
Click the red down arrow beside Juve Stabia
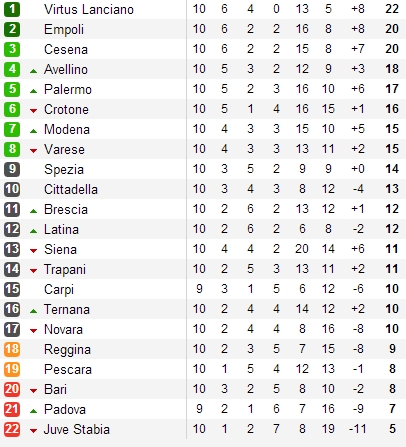(x=33, y=431)
